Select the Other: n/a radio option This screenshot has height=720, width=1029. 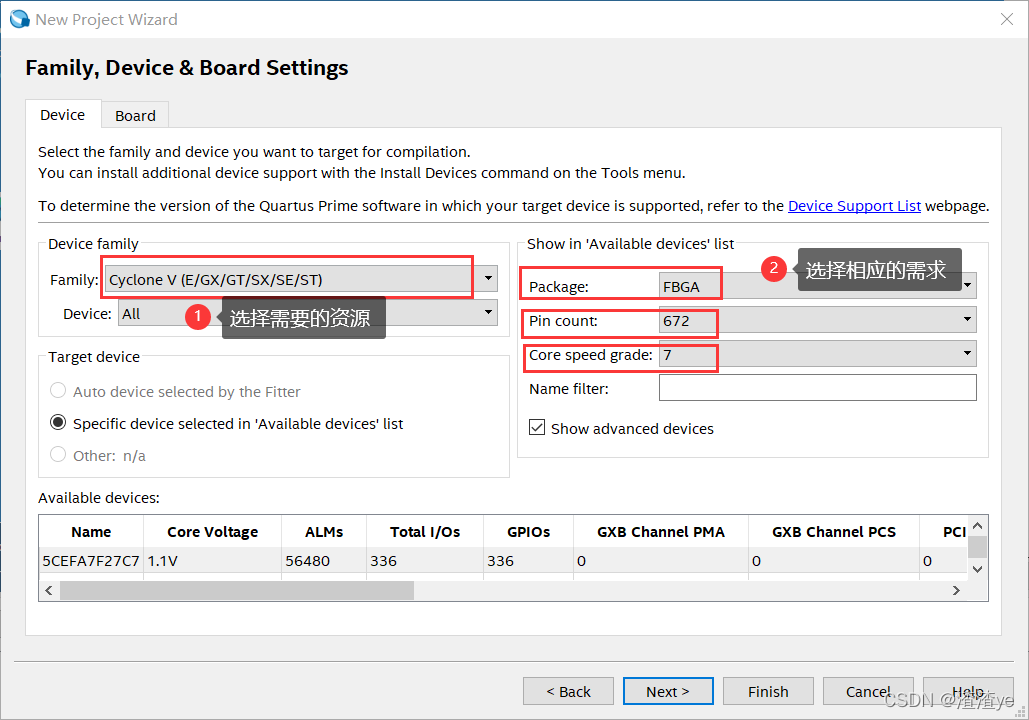coord(58,455)
